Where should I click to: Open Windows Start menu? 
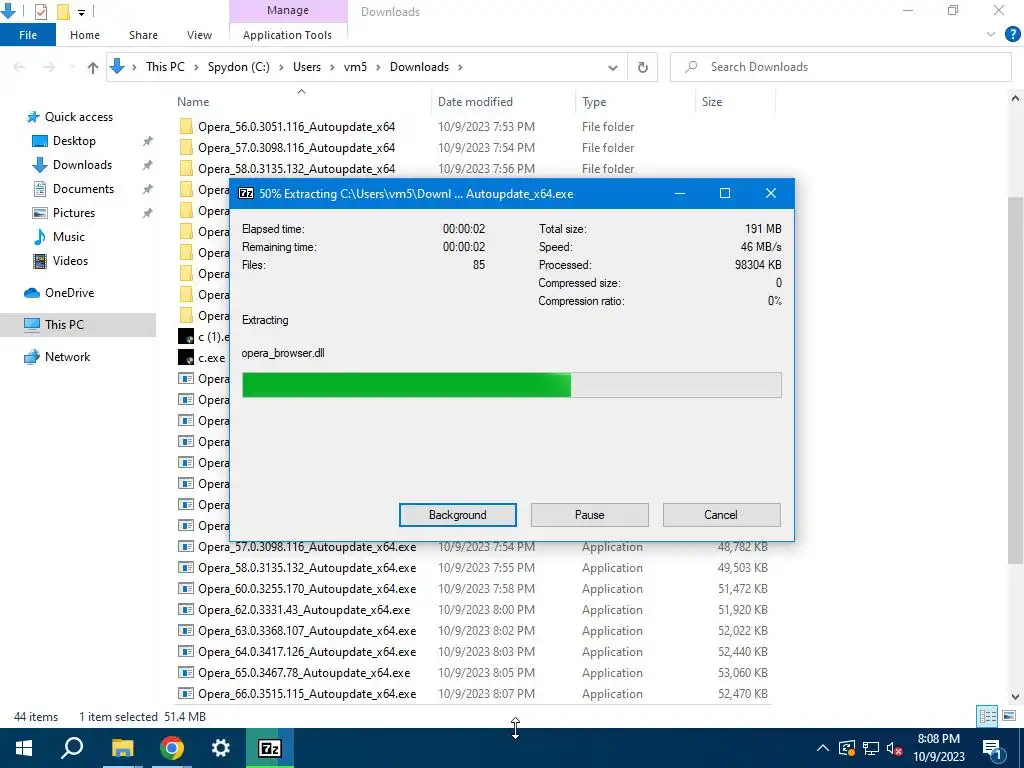(x=24, y=748)
